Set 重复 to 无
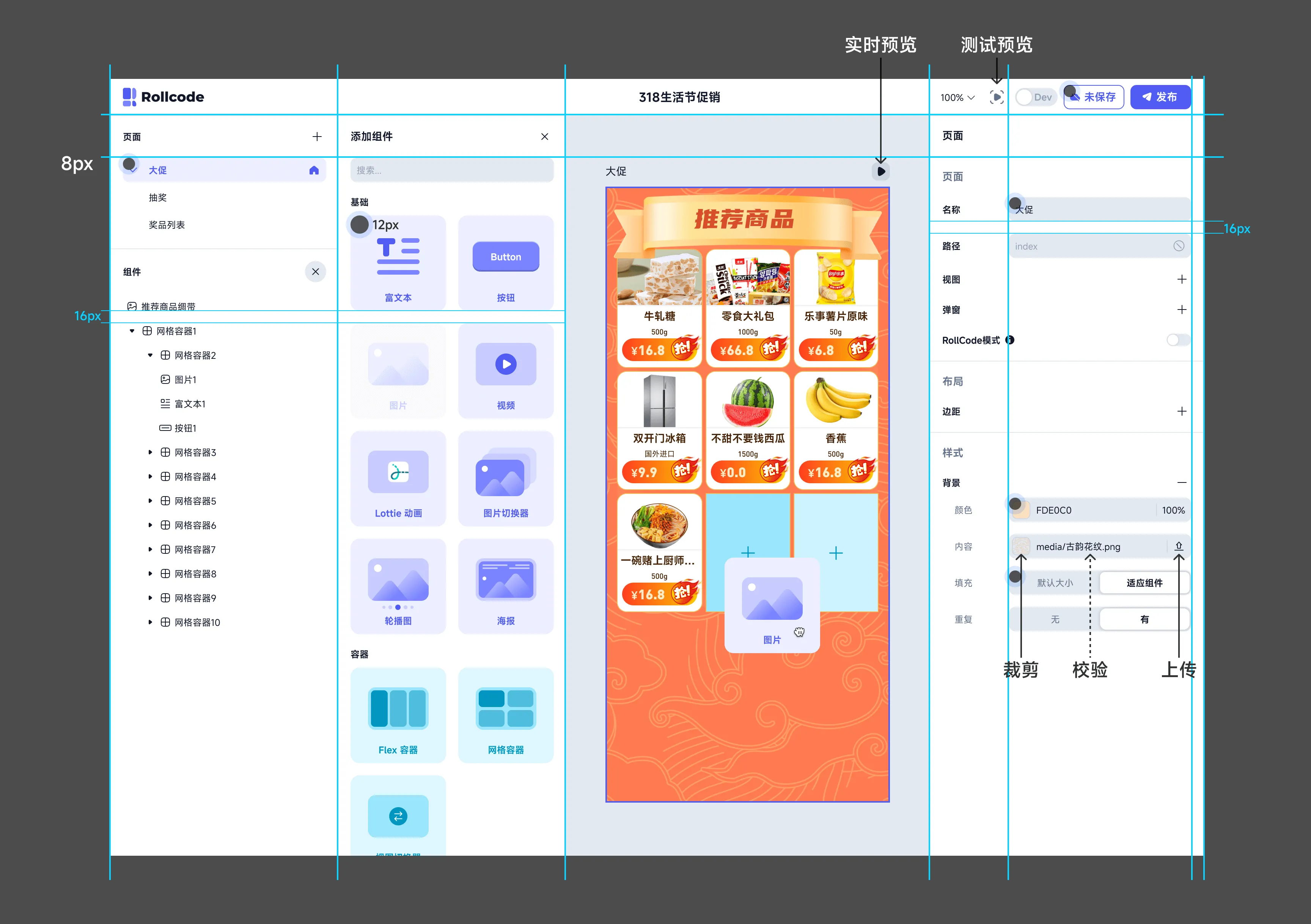Viewport: 1311px width, 924px height. point(1055,620)
